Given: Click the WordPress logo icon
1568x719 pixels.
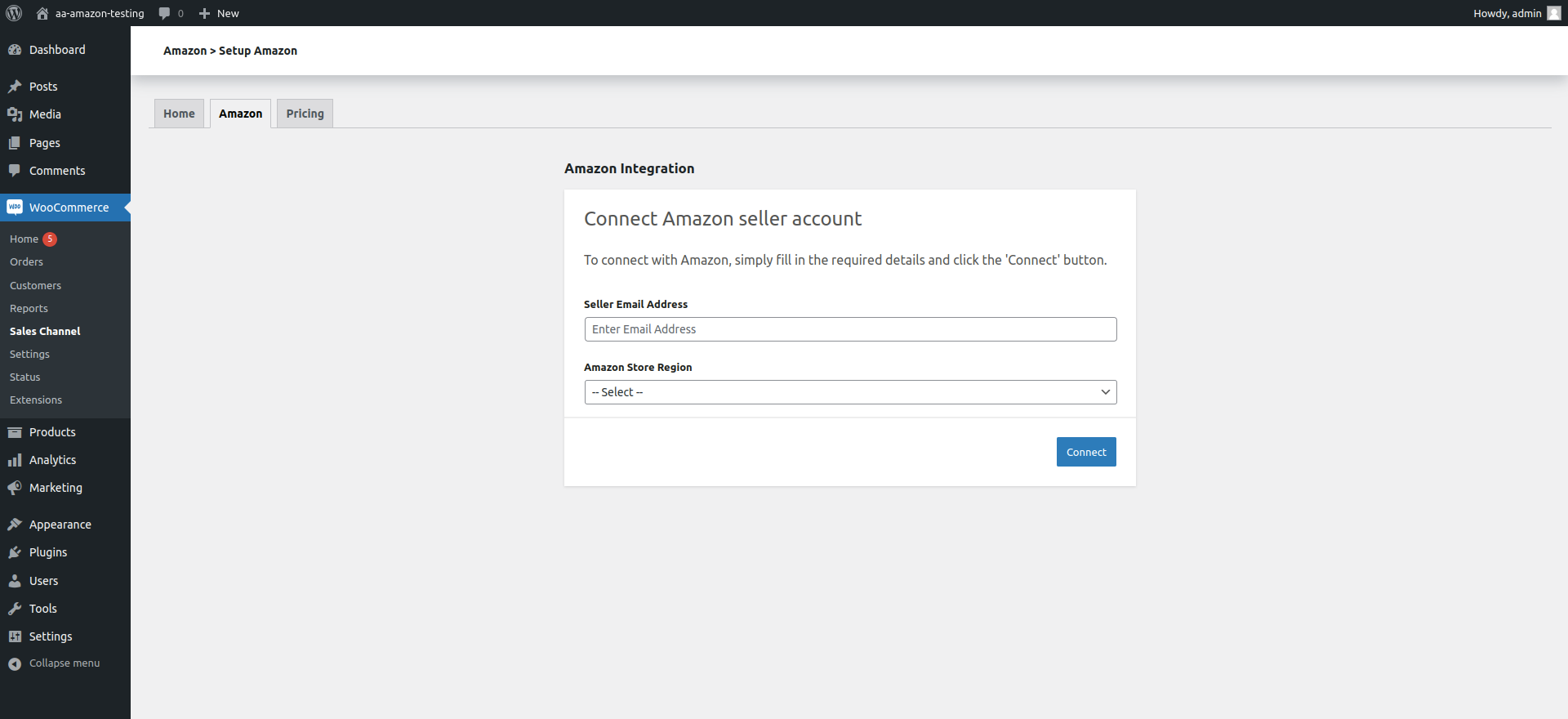Looking at the screenshot, I should (x=14, y=13).
